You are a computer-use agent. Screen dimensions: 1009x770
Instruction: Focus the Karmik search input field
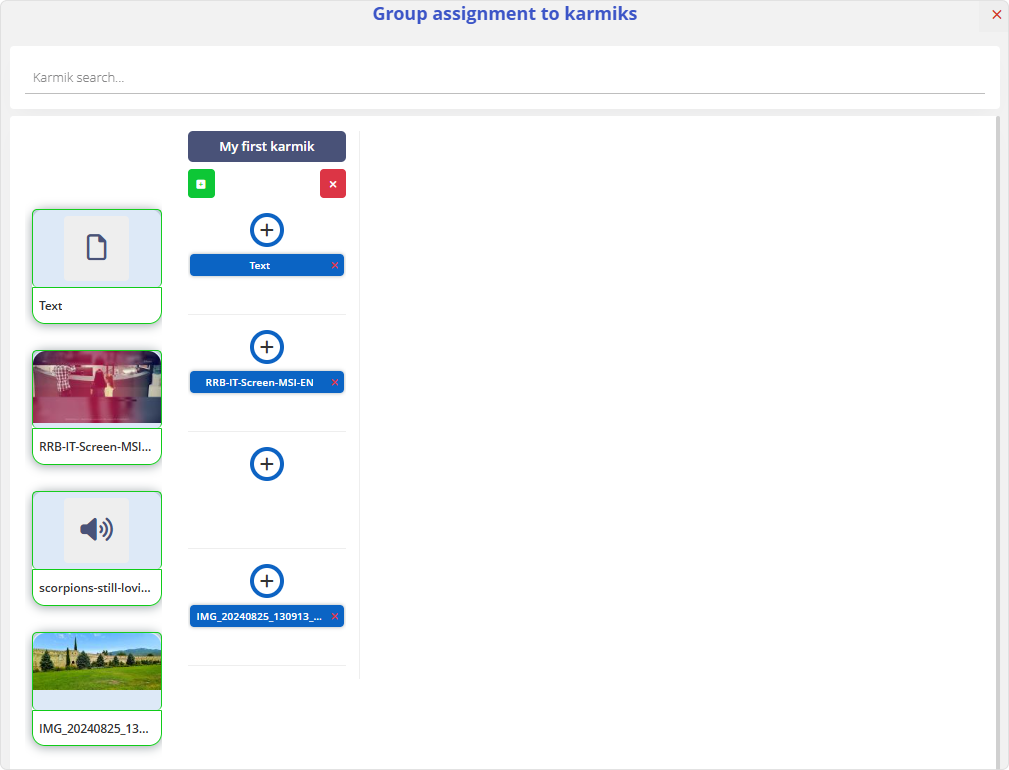[x=504, y=78]
